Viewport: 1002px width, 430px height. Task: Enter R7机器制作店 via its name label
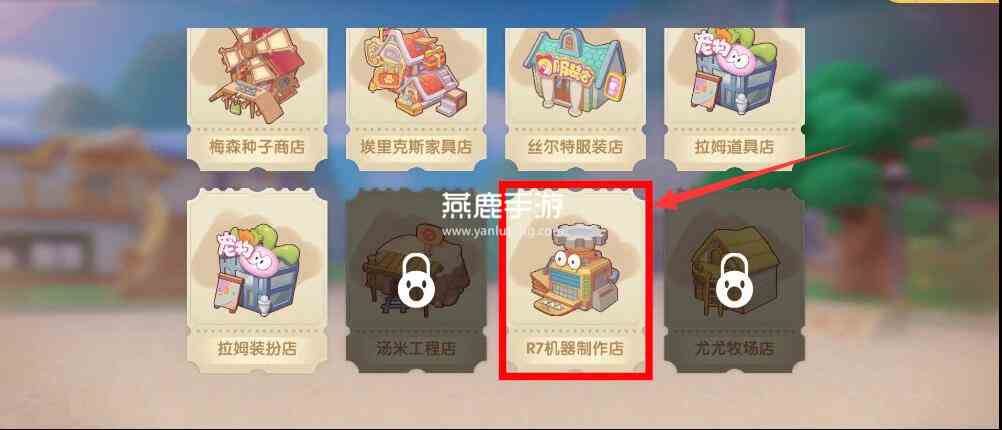(575, 349)
